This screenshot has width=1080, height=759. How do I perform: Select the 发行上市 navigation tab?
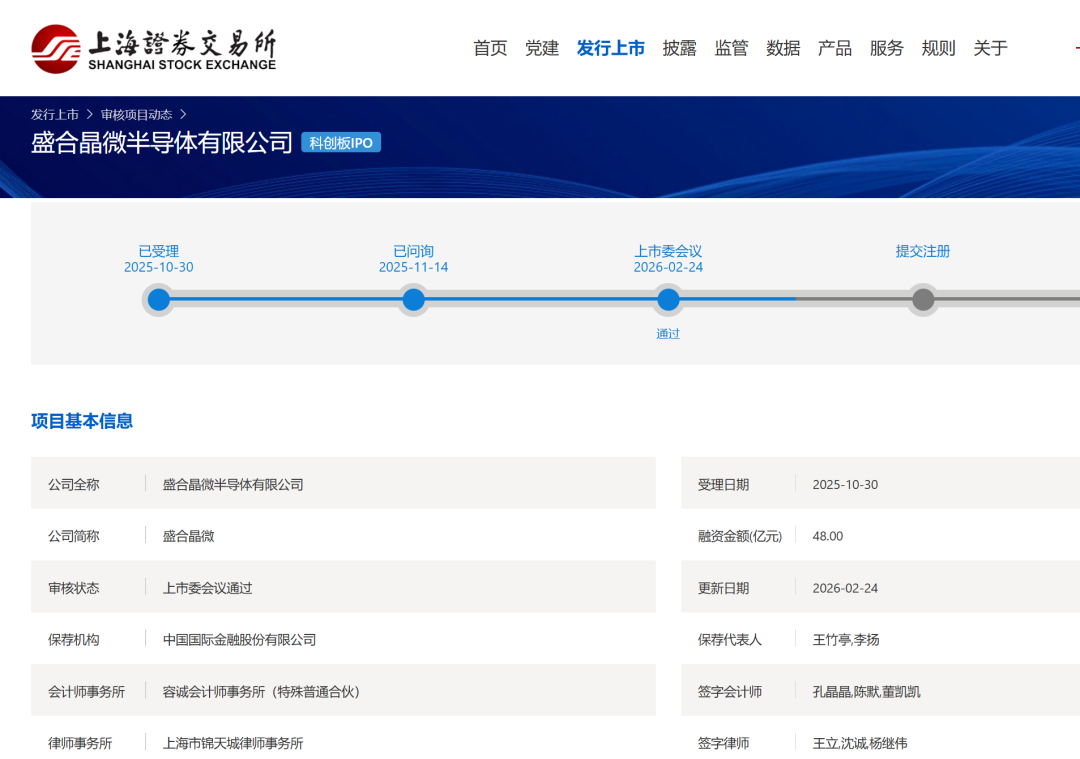tap(610, 48)
